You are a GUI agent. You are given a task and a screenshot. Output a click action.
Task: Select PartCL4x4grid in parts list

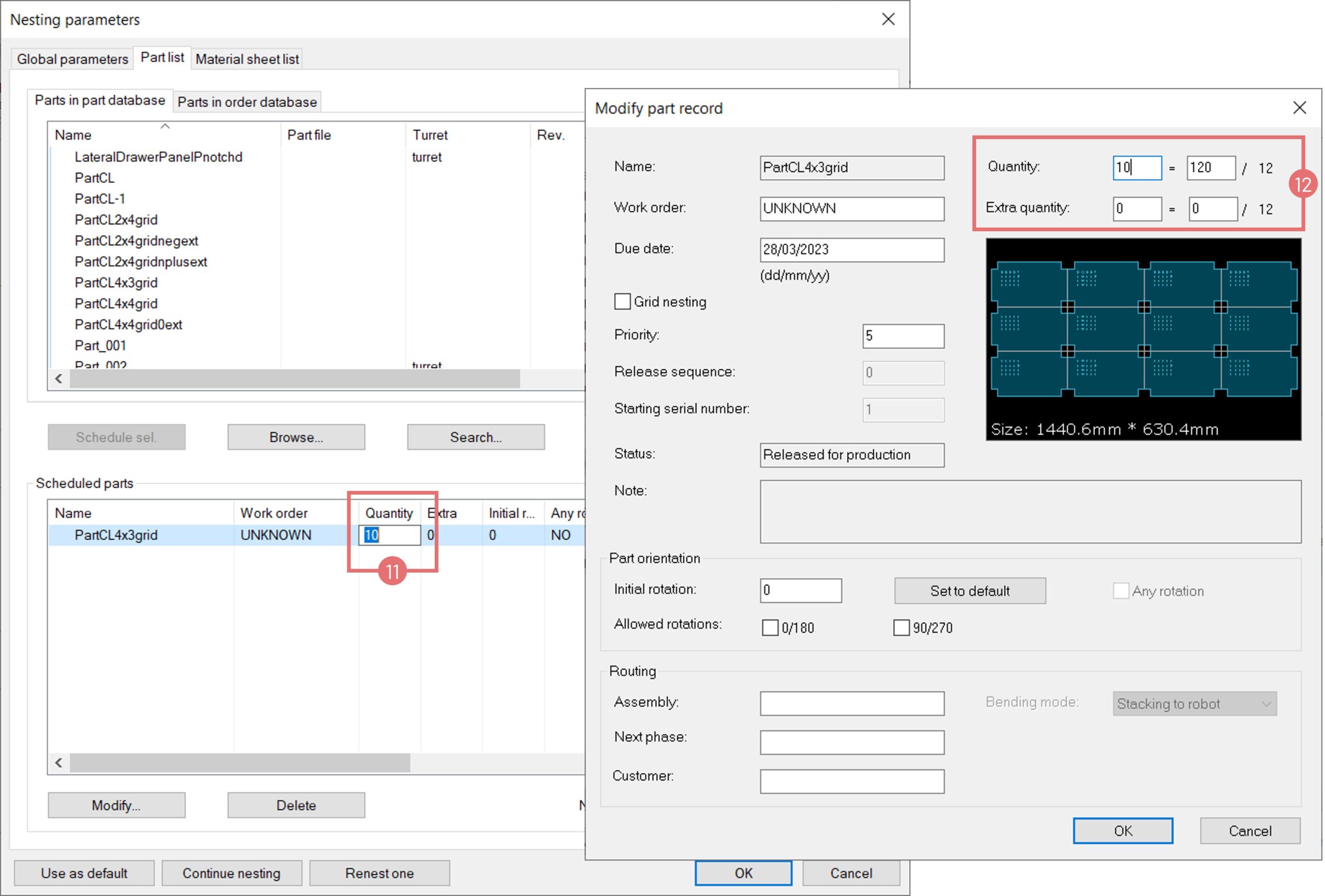tap(116, 303)
